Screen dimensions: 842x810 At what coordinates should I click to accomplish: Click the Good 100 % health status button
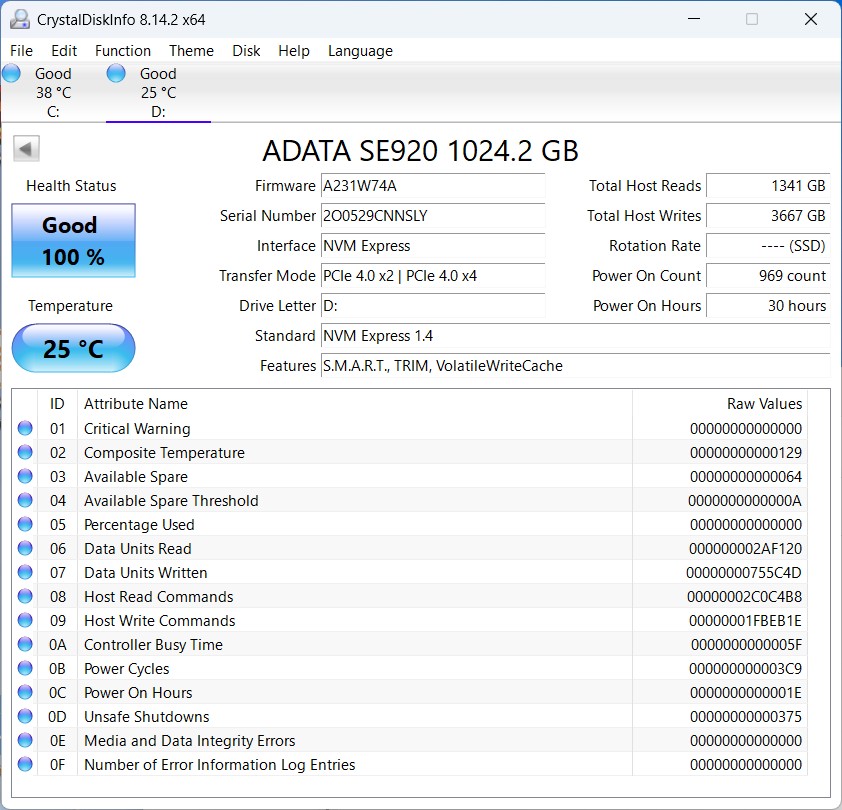[73, 241]
